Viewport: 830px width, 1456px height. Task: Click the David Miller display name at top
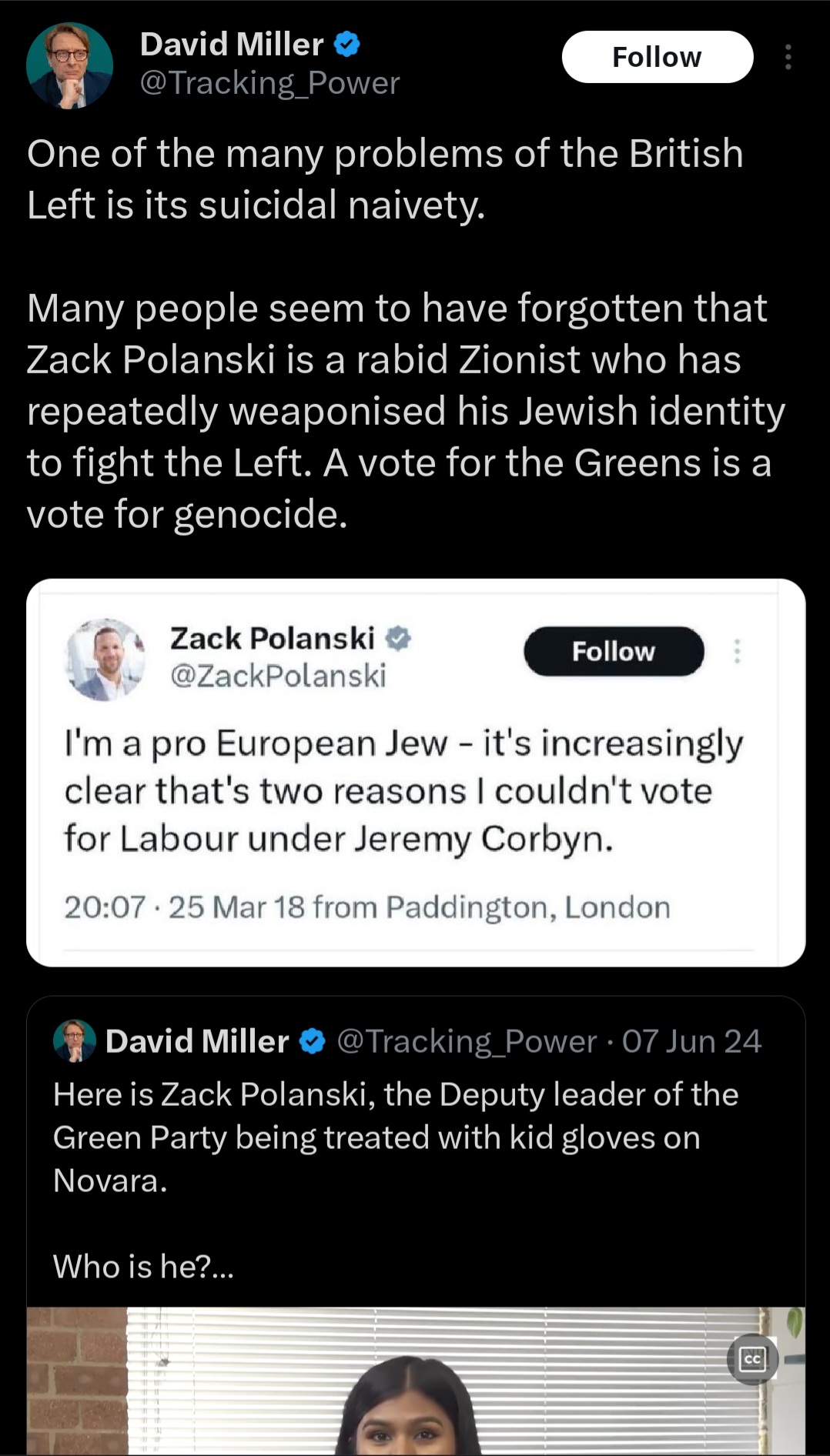232,44
